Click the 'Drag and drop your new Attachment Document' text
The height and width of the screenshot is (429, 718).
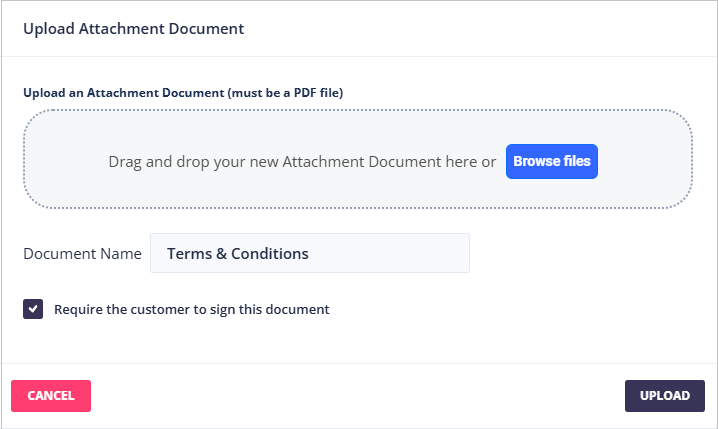click(301, 161)
